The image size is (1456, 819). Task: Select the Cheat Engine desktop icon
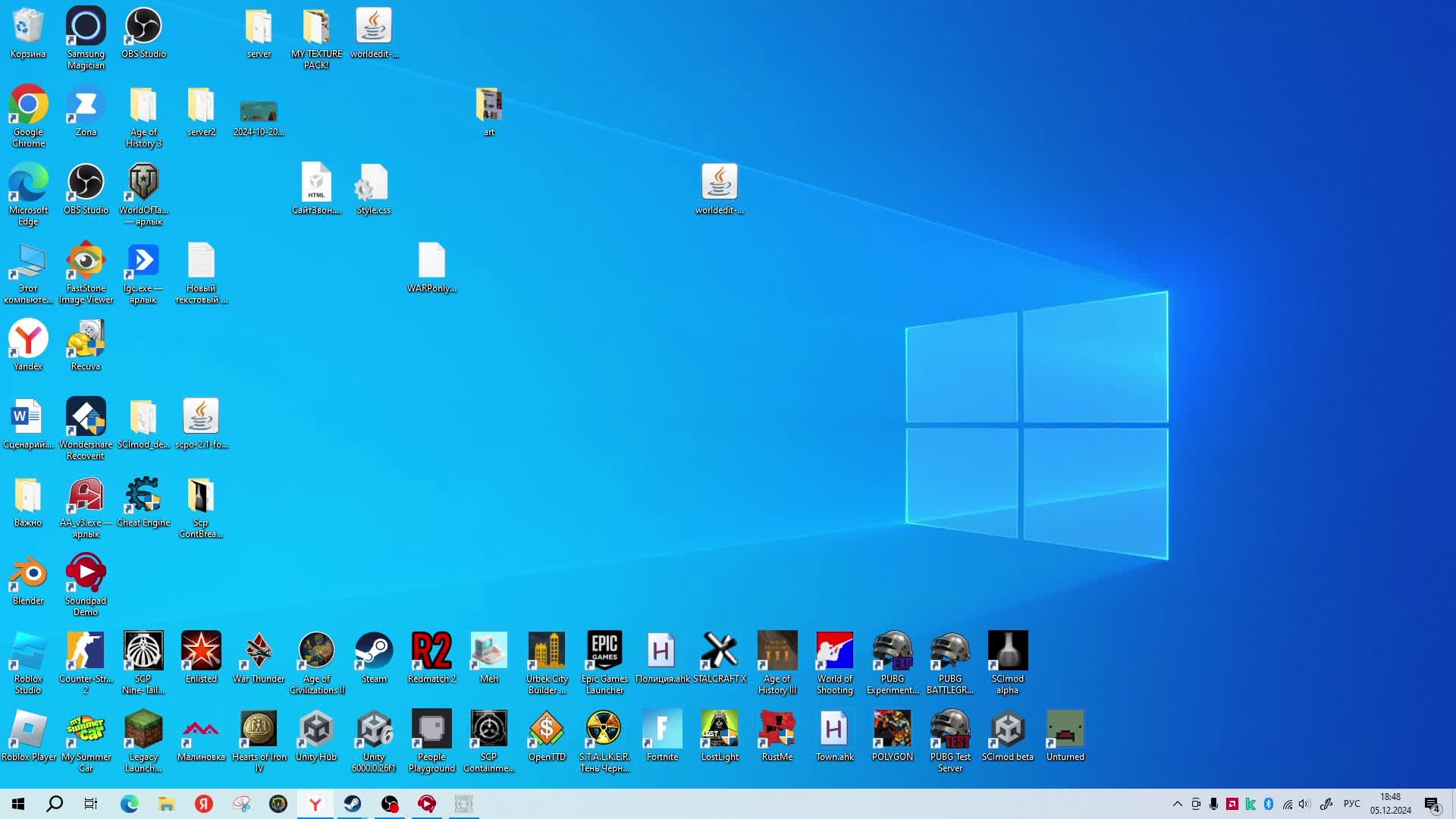click(143, 496)
